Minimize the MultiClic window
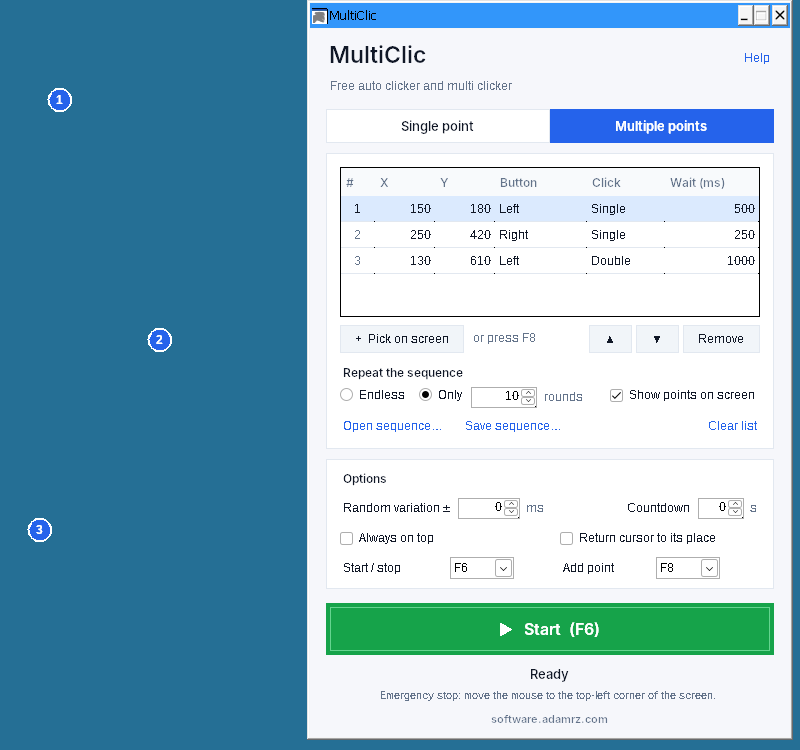800x750 pixels. click(x=745, y=15)
